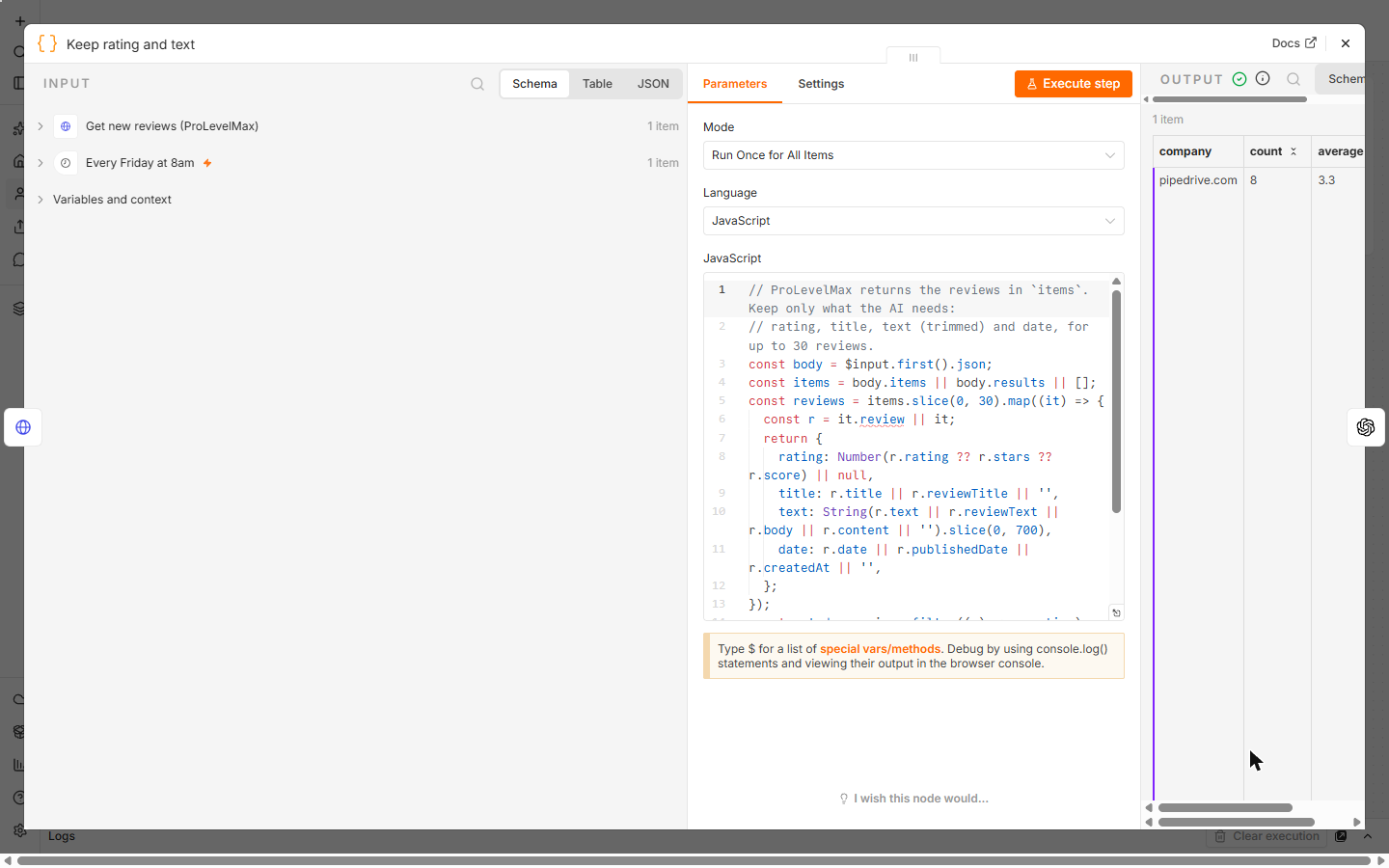Image resolution: width=1389 pixels, height=868 pixels.
Task: Click the right arrow of the page's bottom scrollbar
Action: tap(1381, 860)
